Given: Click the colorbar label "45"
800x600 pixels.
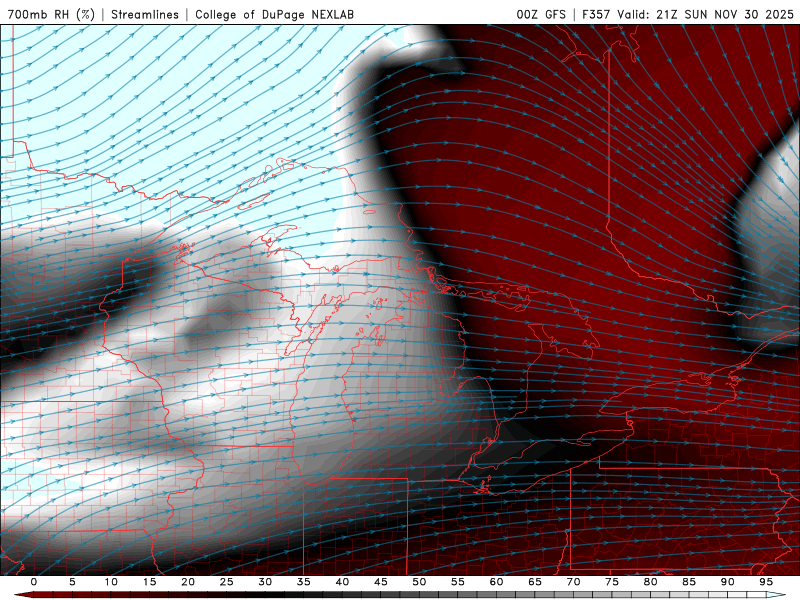Looking at the screenshot, I should coord(381,582).
